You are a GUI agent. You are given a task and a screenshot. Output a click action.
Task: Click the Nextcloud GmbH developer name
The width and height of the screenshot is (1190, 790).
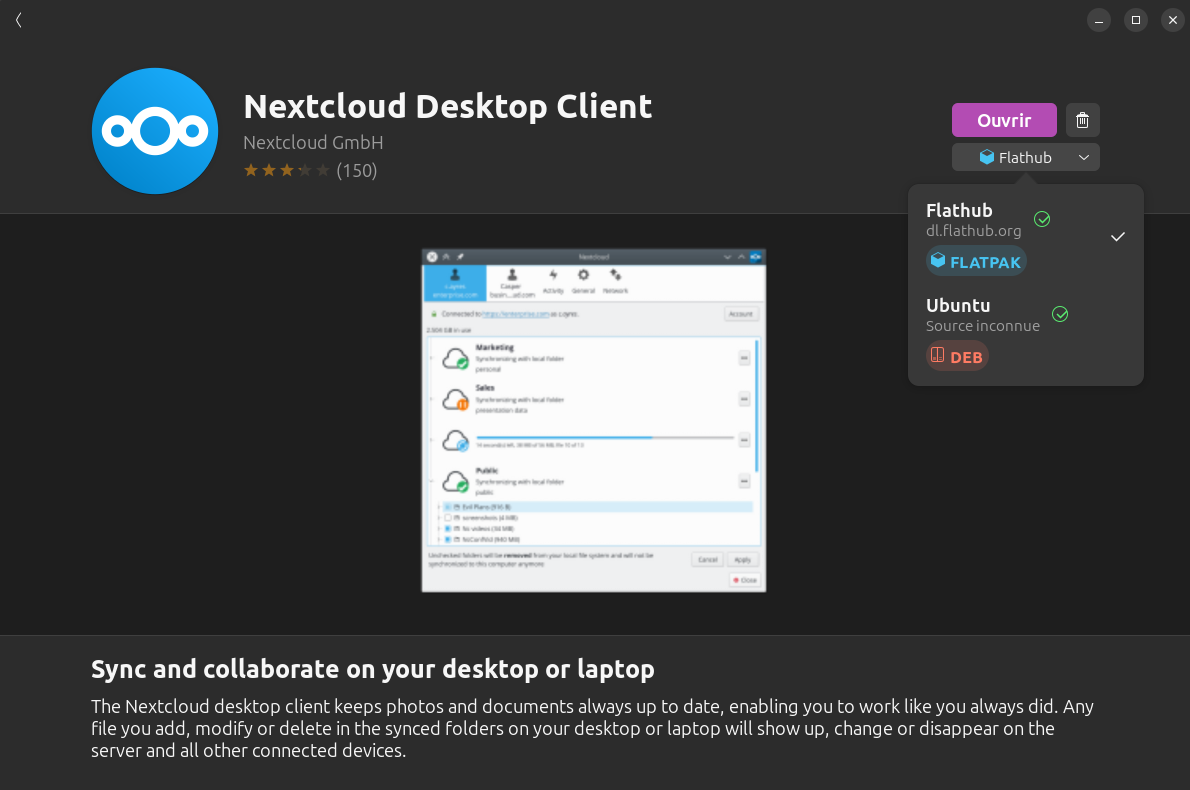click(x=313, y=143)
